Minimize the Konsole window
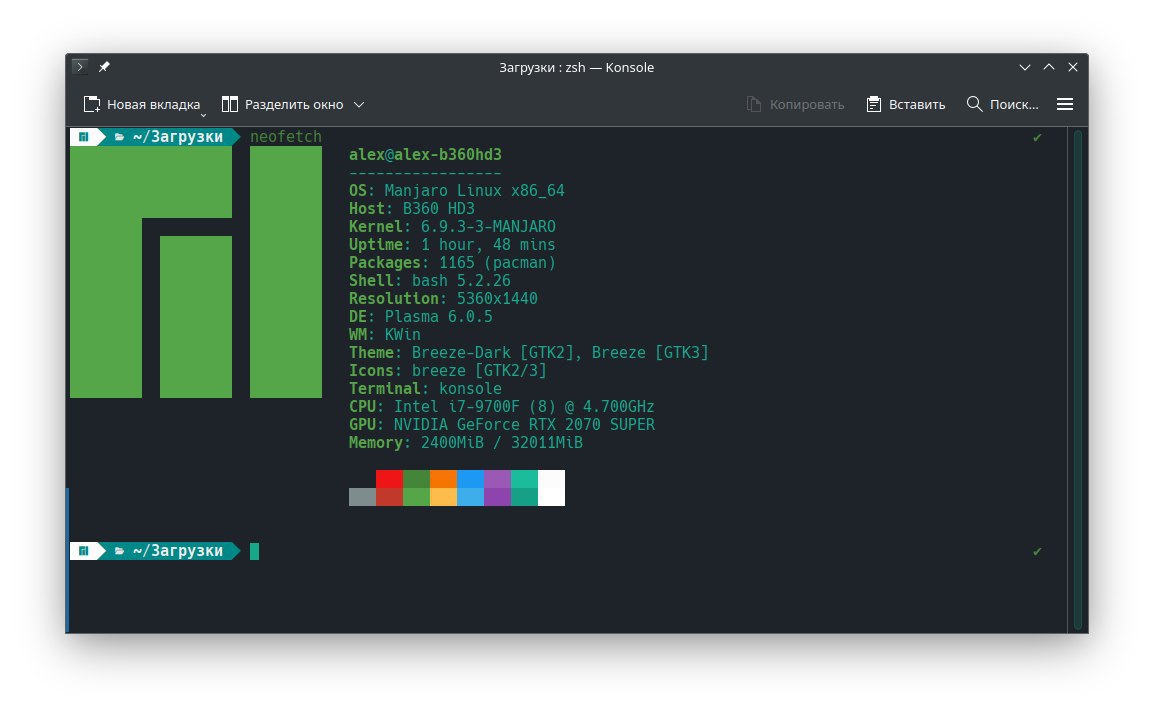1155x712 pixels. pyautogui.click(x=1025, y=67)
